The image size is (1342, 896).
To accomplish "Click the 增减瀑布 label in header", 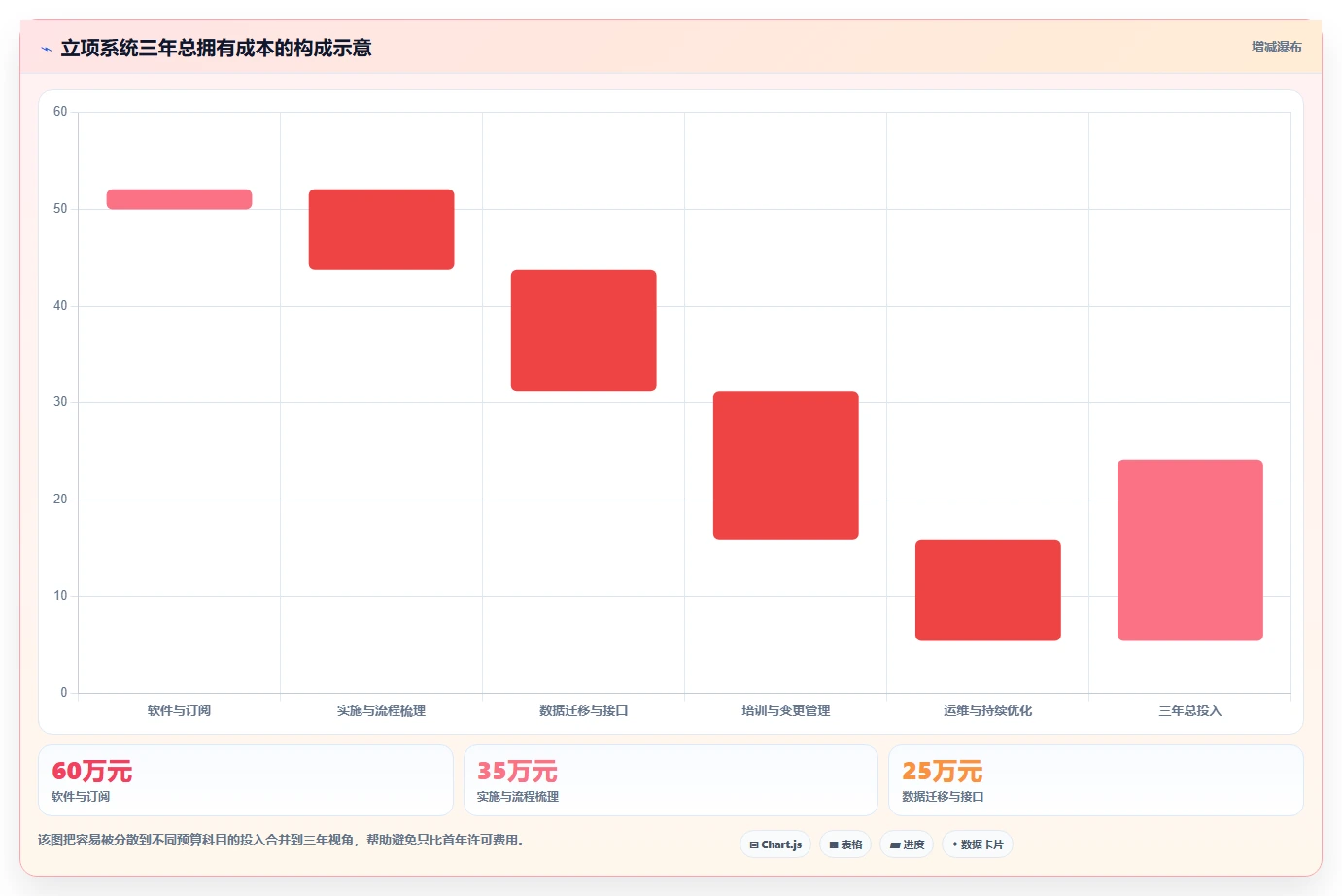I will 1276,47.
